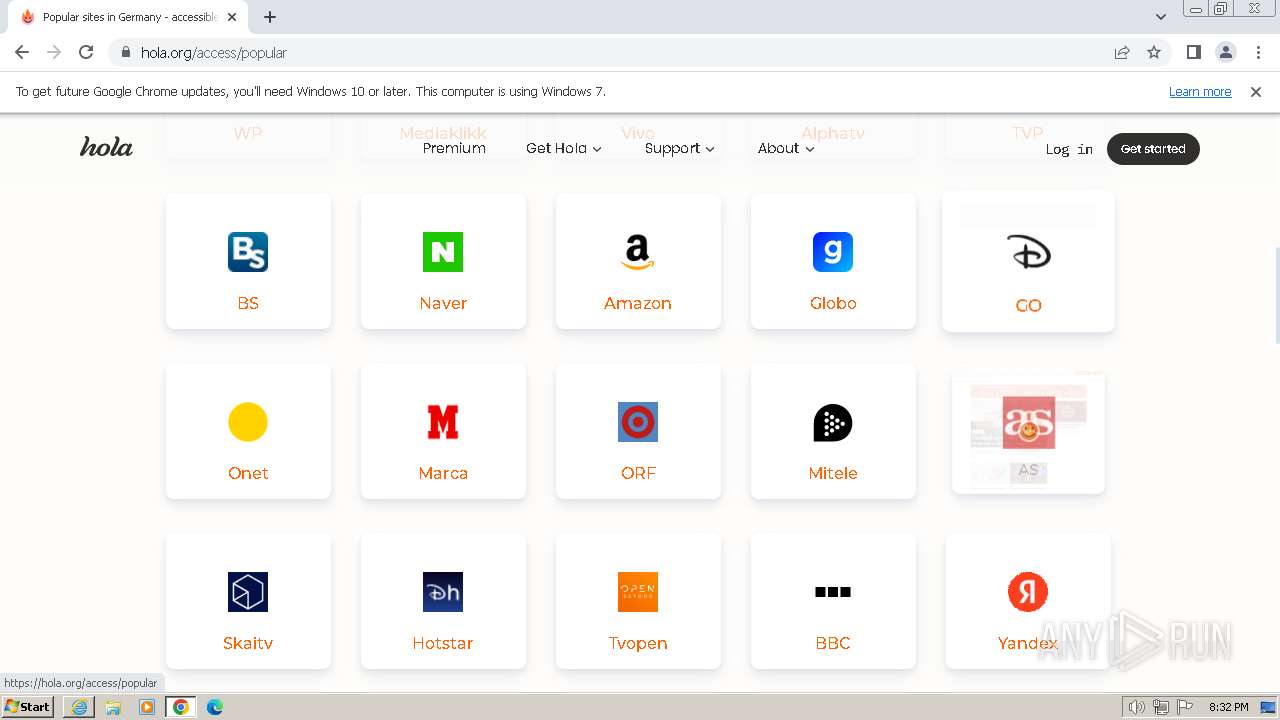Expand the About menu
The image size is (1280, 720).
786,148
